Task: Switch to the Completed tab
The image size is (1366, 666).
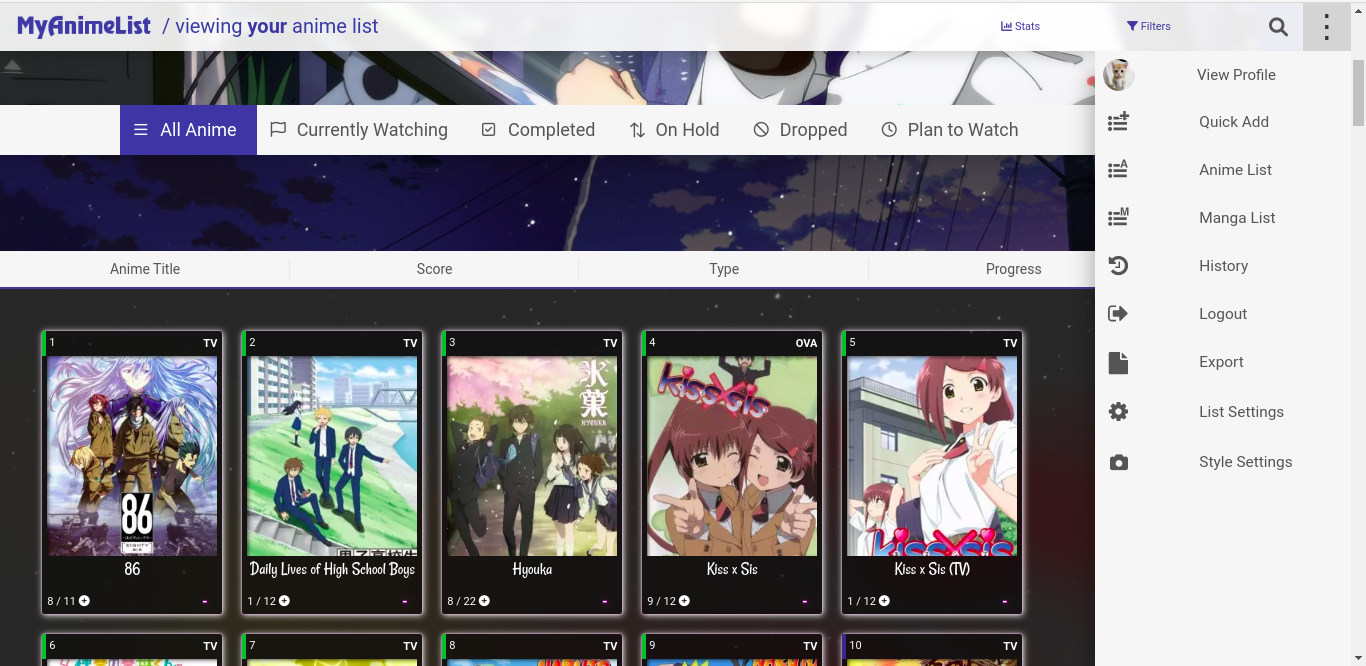Action: point(538,130)
